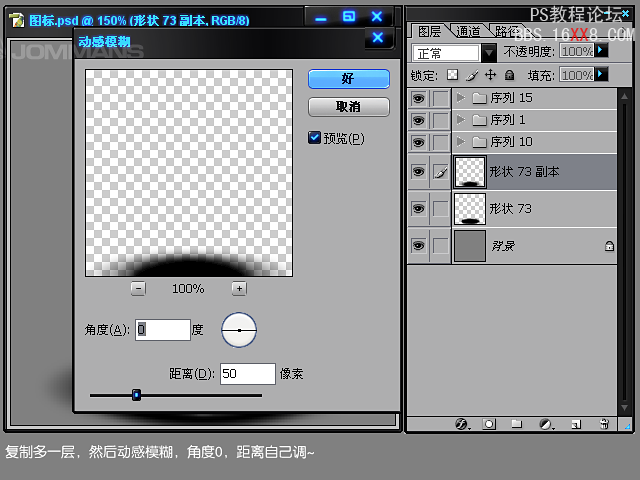The width and height of the screenshot is (640, 480).
Task: Click the 距离 distance slider handle
Action: point(136,395)
